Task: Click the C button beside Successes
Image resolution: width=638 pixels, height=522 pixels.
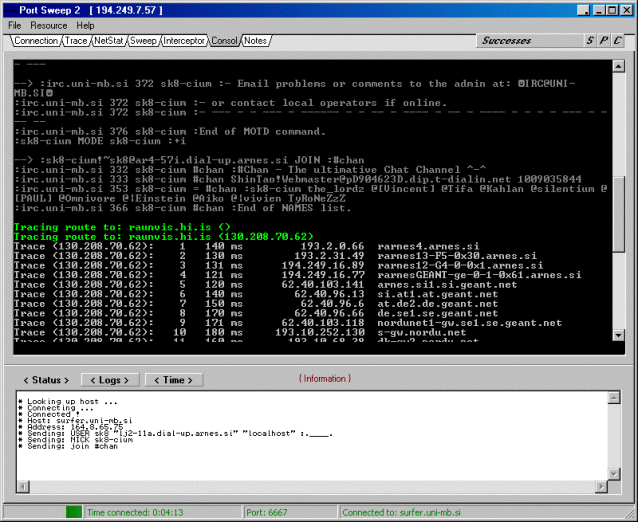Action: tap(618, 41)
